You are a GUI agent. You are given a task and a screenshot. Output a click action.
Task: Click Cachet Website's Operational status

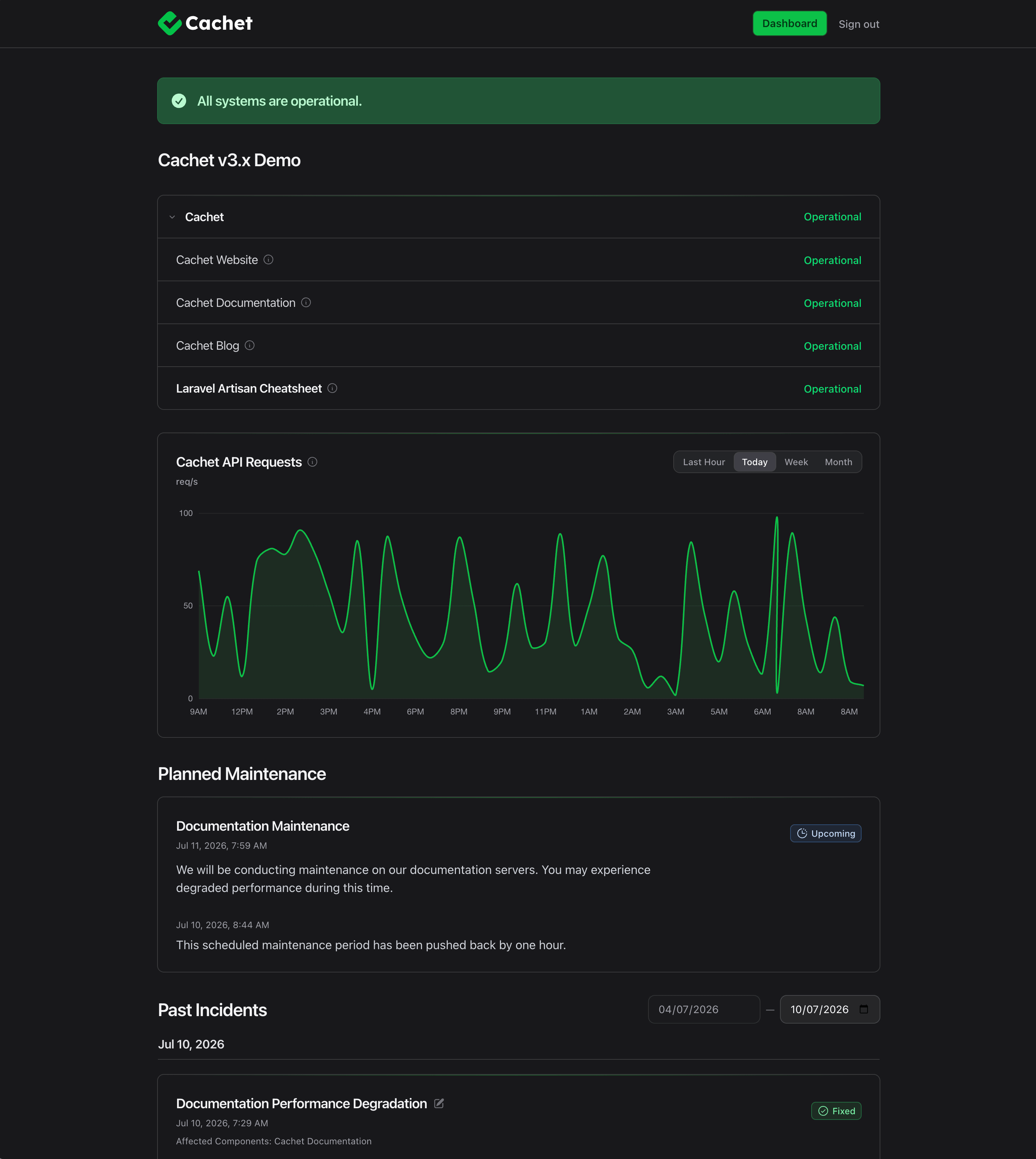coord(832,260)
